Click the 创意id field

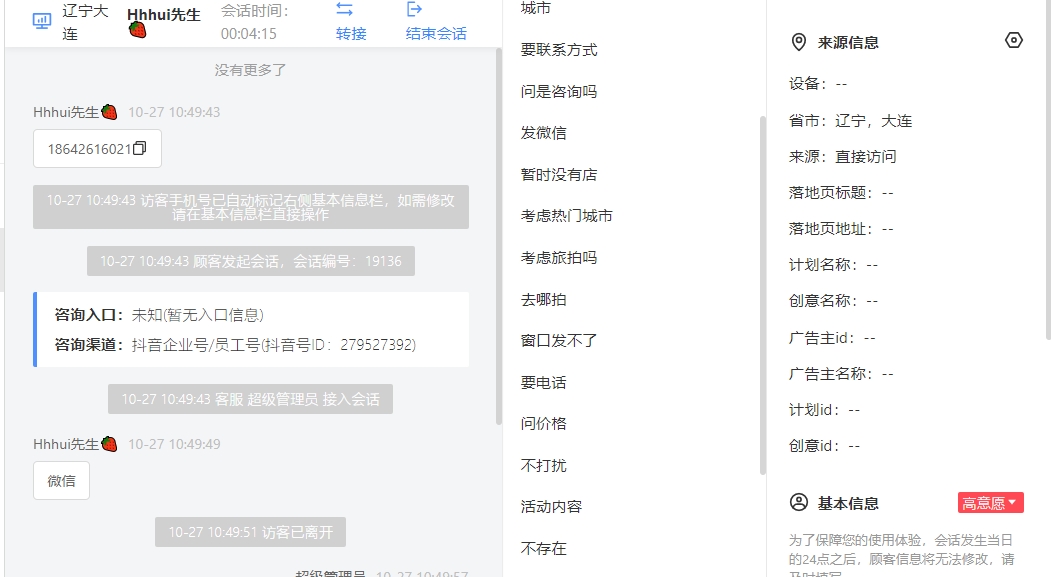coord(824,446)
